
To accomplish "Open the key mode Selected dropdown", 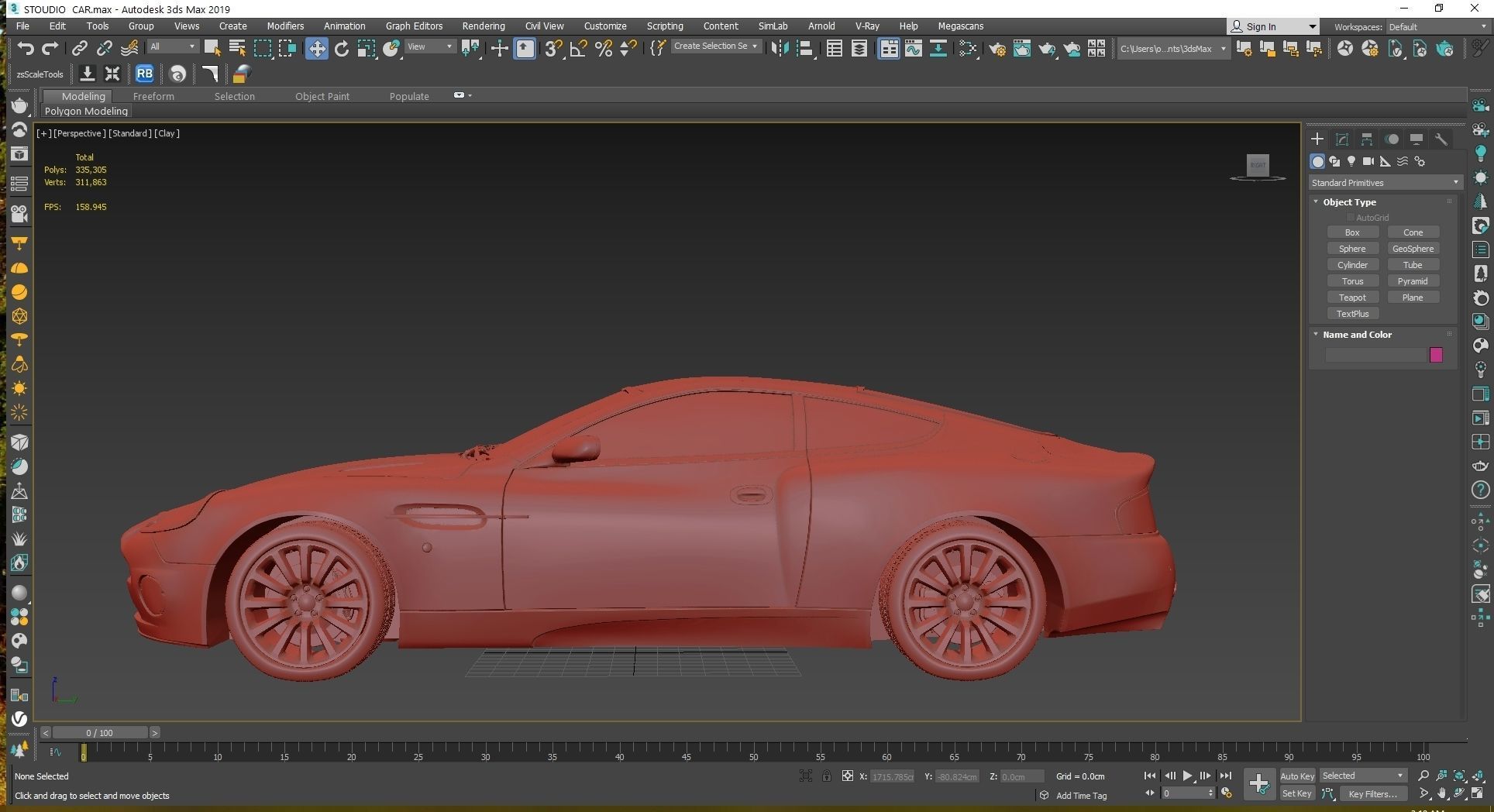I will point(1362,776).
